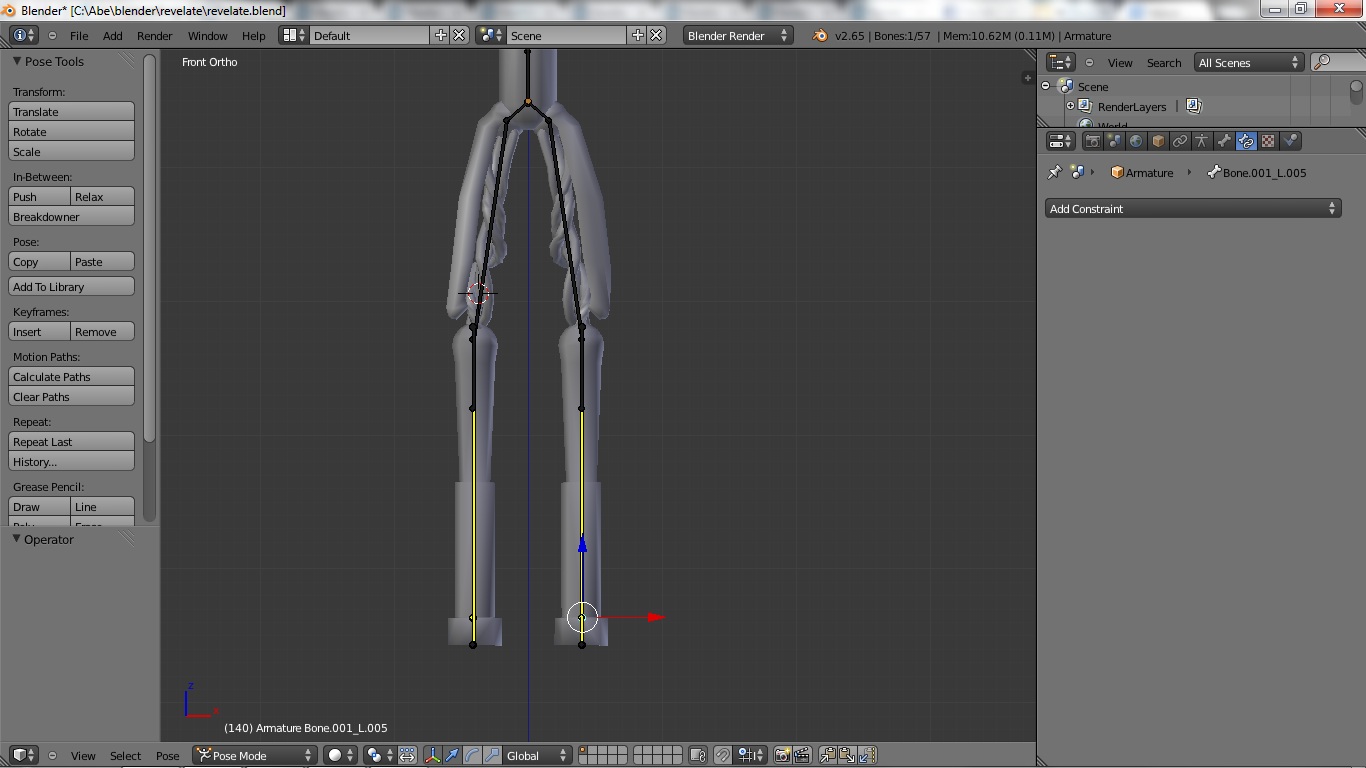
Task: Open the World properties globe tab
Action: click(x=1136, y=141)
